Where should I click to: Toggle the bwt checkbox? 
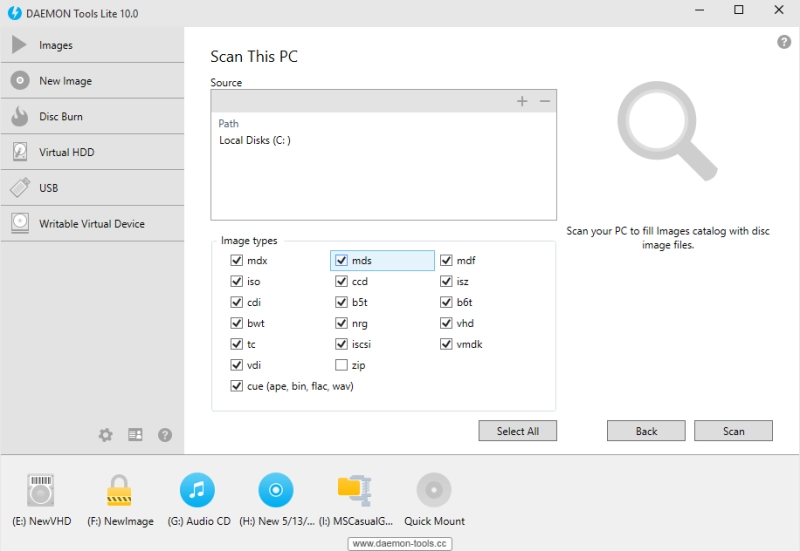[x=236, y=323]
